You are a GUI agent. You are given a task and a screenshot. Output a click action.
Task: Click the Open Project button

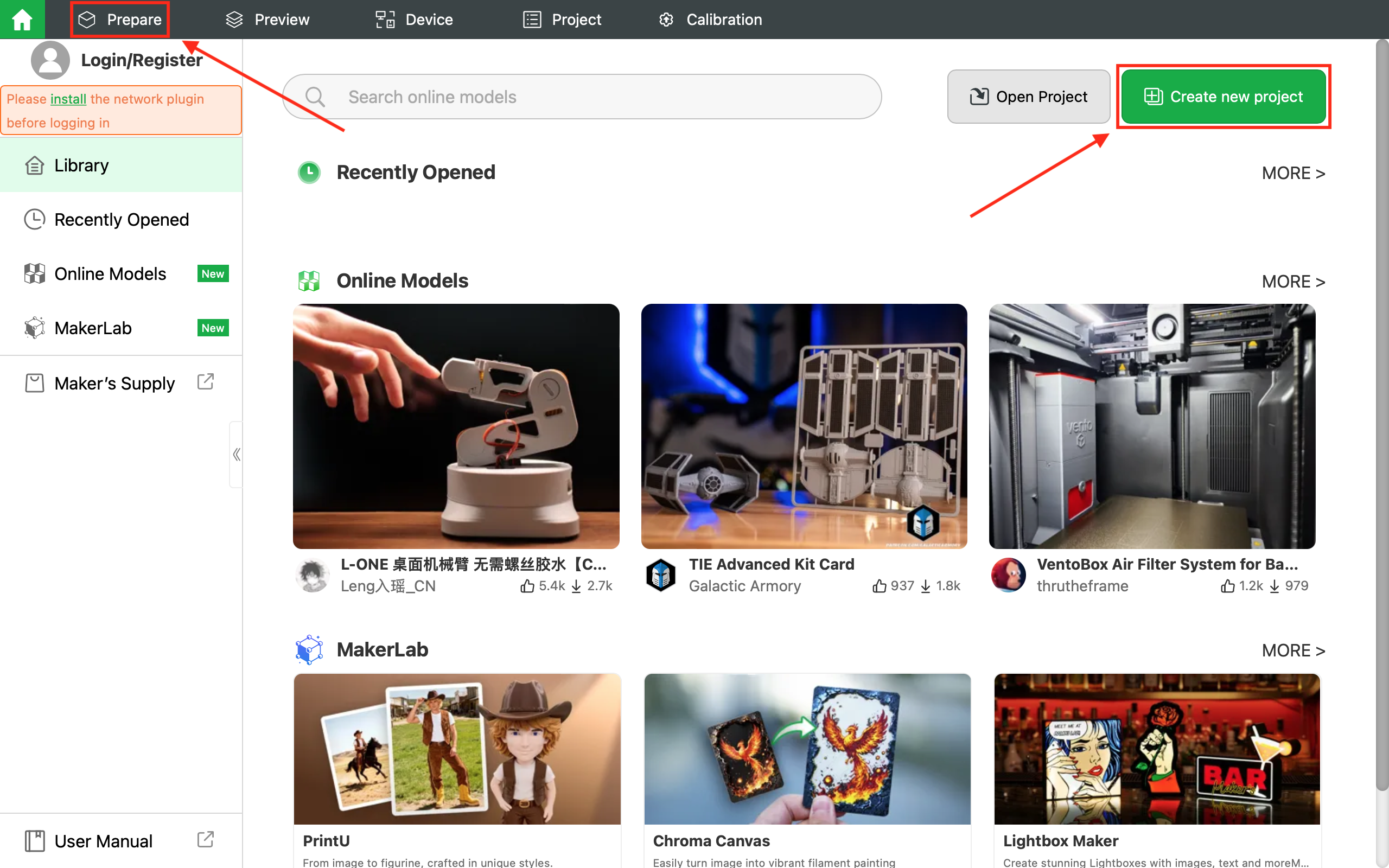point(1029,97)
